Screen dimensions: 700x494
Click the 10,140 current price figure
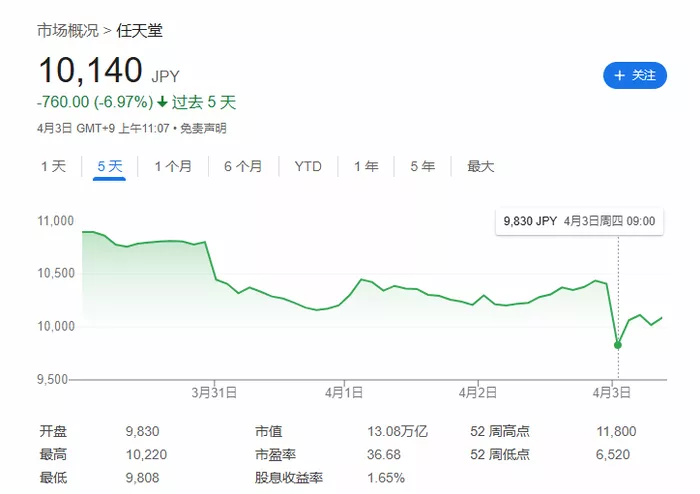[x=90, y=71]
